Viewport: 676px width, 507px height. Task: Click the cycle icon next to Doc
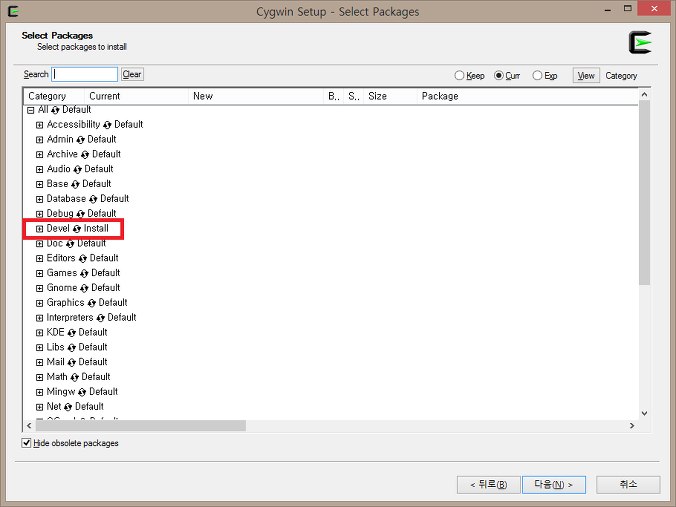70,244
